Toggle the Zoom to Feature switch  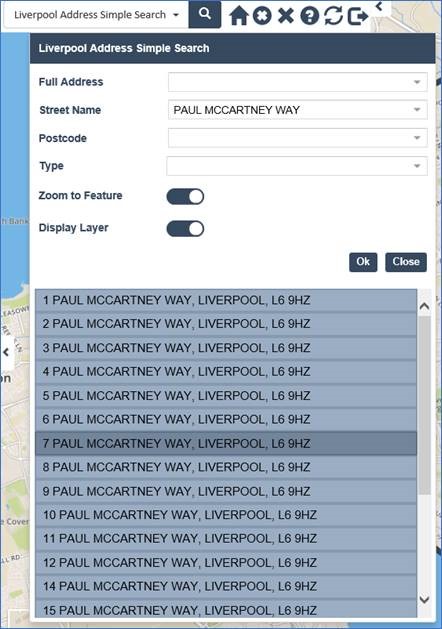185,197
